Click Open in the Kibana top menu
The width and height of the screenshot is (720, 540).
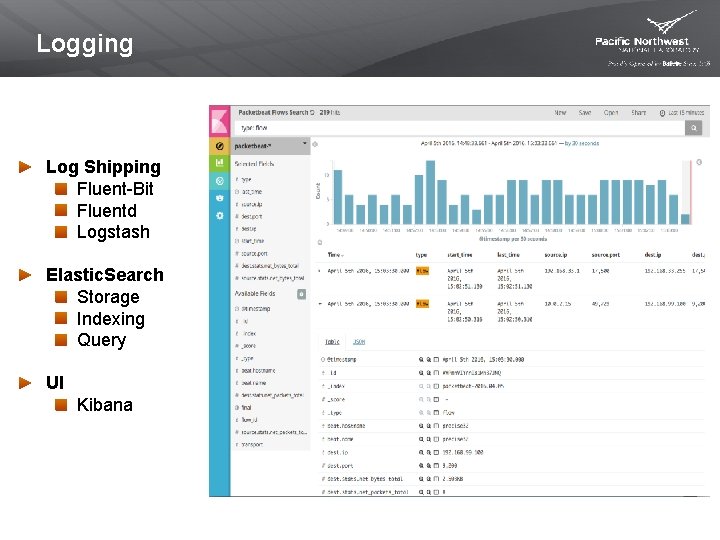pos(611,112)
